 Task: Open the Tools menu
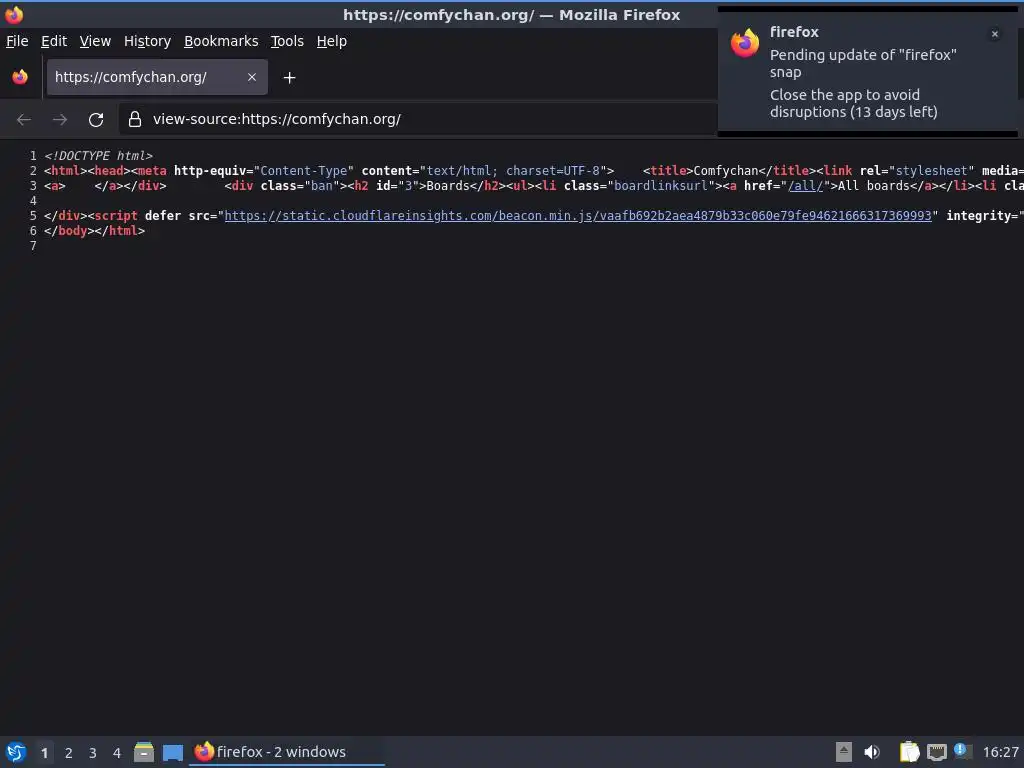287,41
